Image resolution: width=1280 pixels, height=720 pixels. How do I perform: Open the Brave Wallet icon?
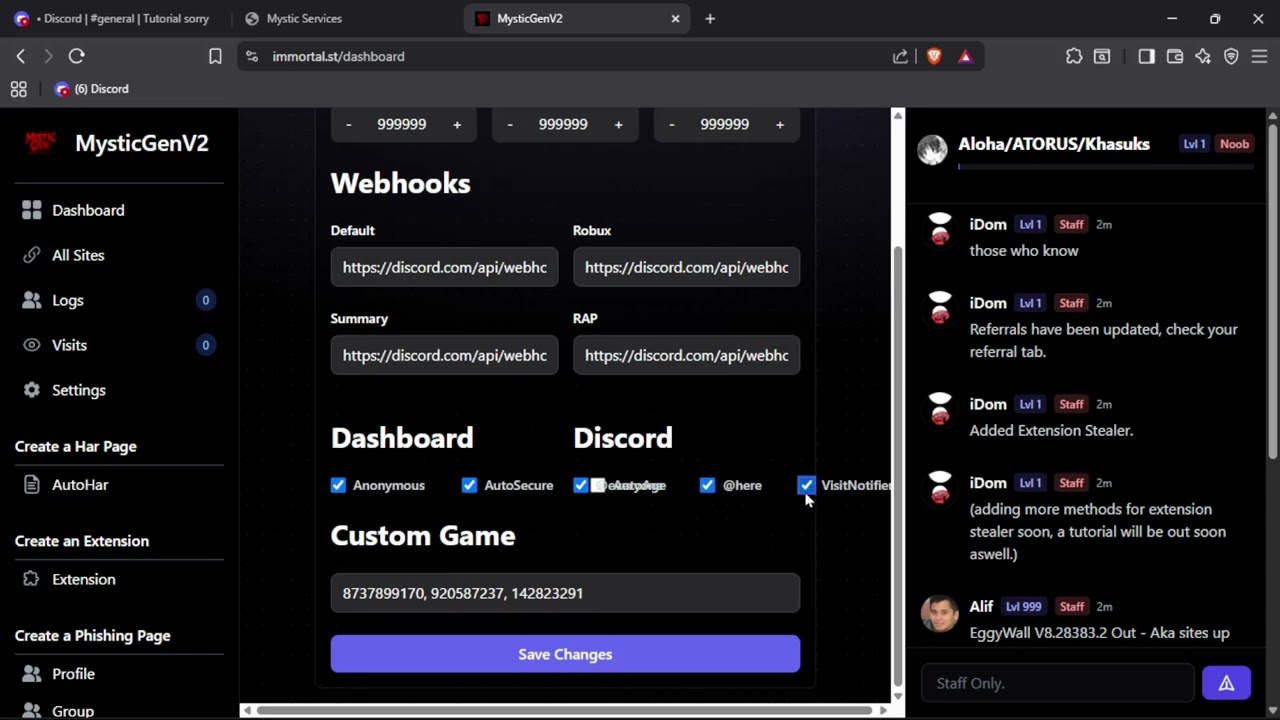tap(1175, 57)
